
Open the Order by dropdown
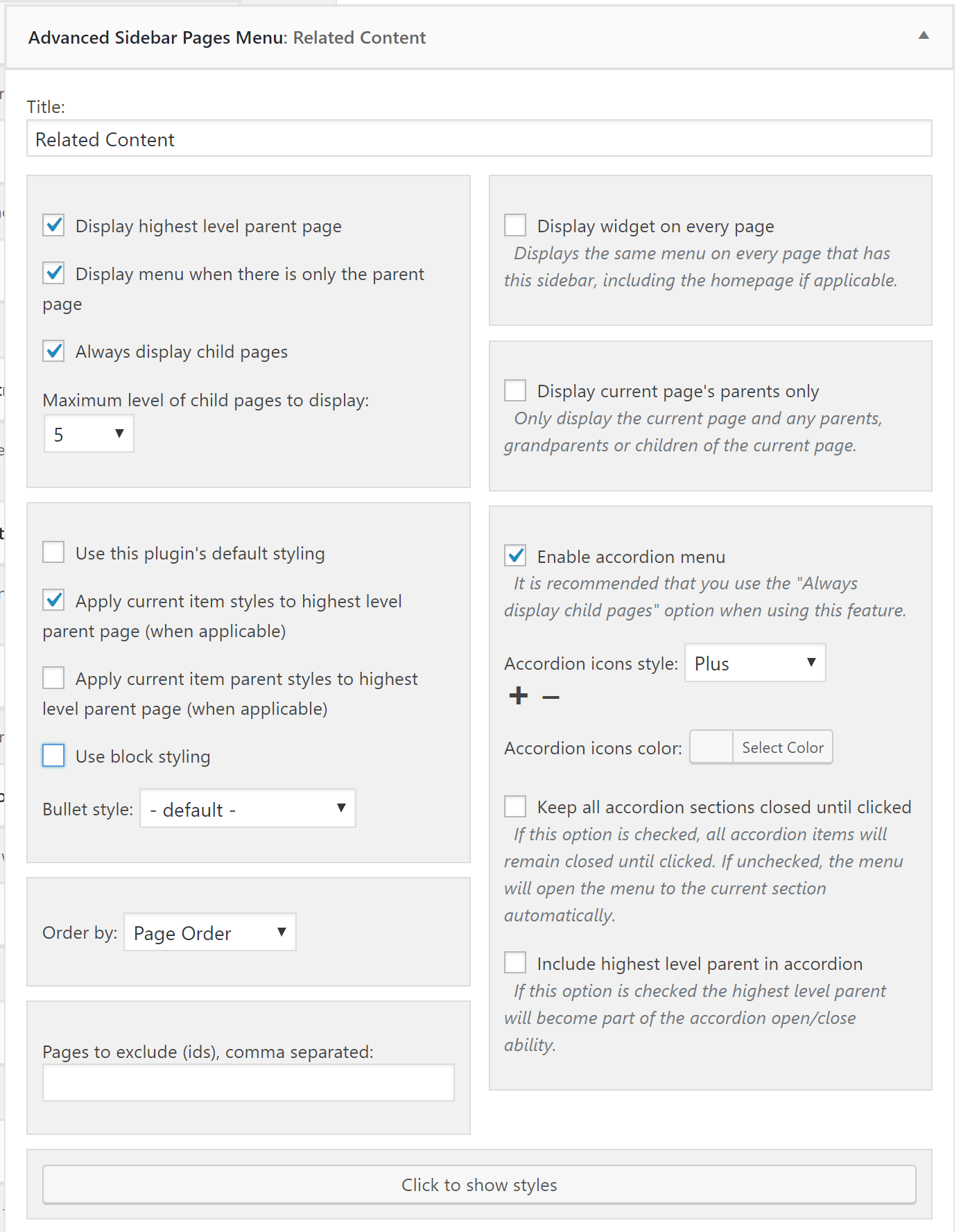[209, 932]
